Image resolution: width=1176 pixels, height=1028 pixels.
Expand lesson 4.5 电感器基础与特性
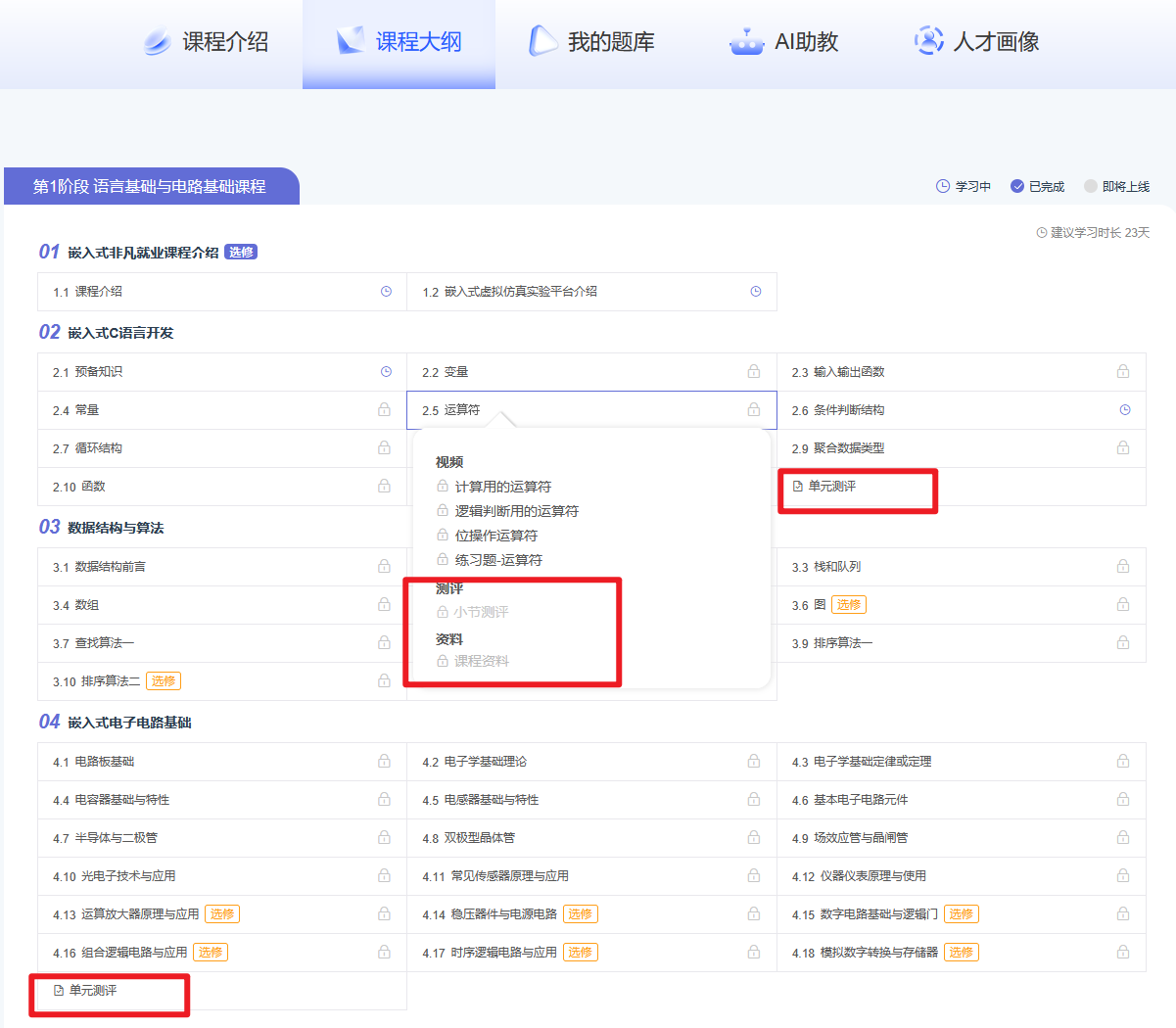point(591,800)
